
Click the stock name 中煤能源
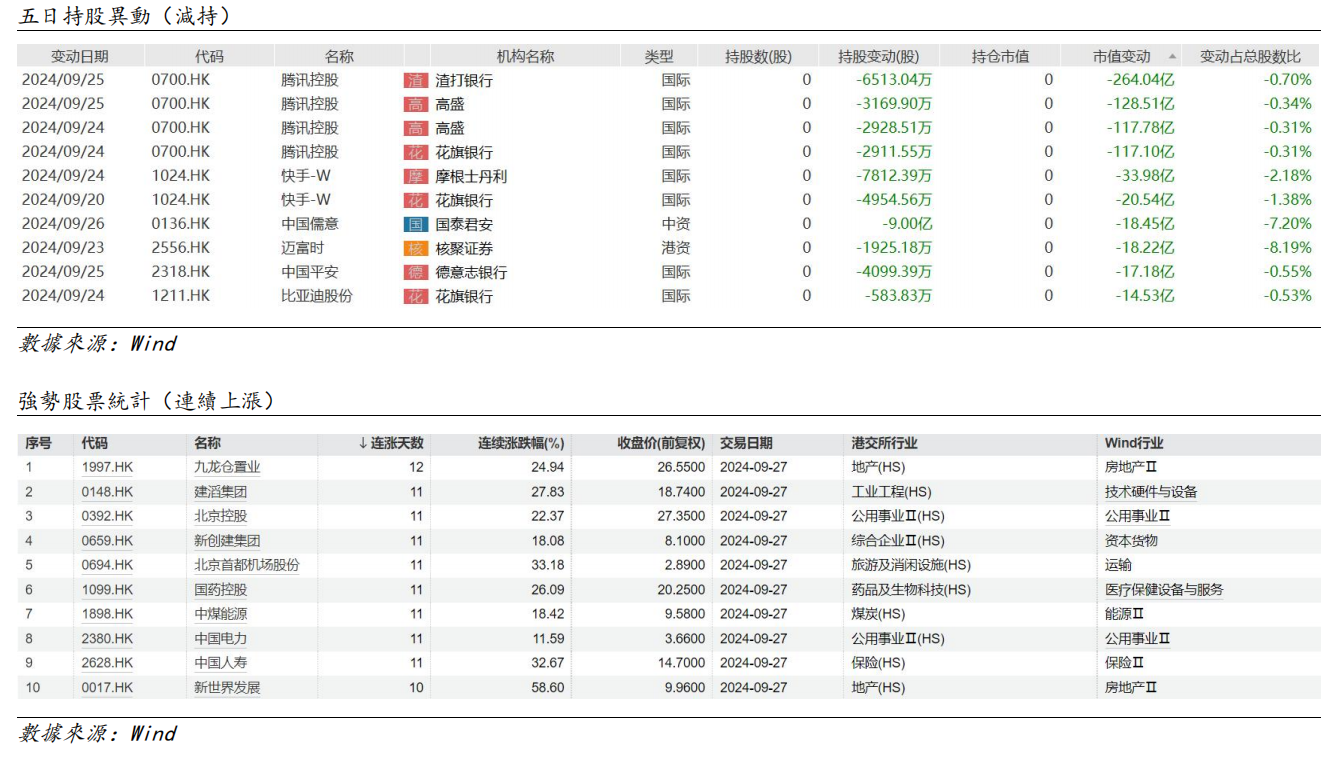tap(220, 614)
